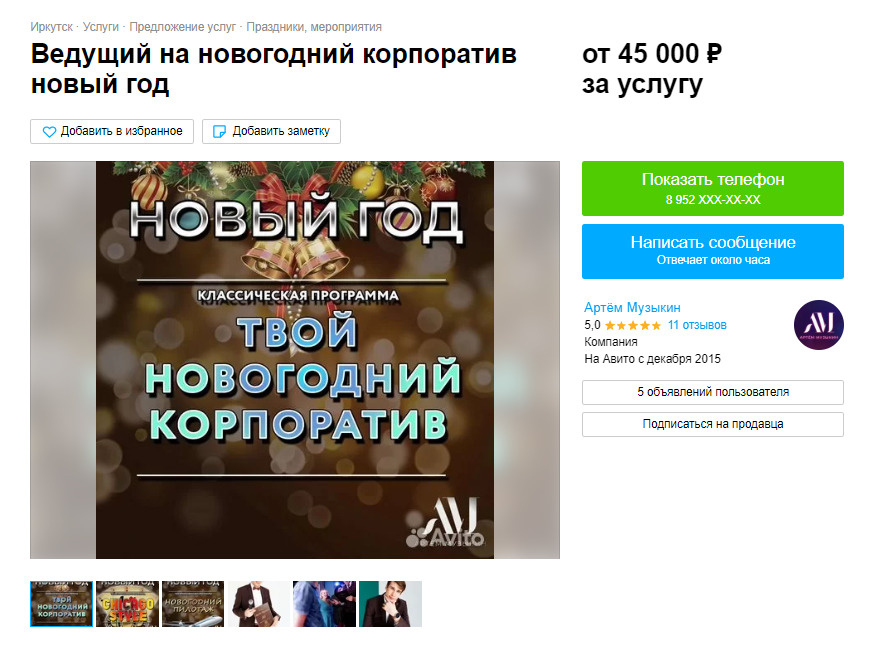The width and height of the screenshot is (871, 670).
Task: Click the note icon beside Добавить заметку
Action: (219, 132)
